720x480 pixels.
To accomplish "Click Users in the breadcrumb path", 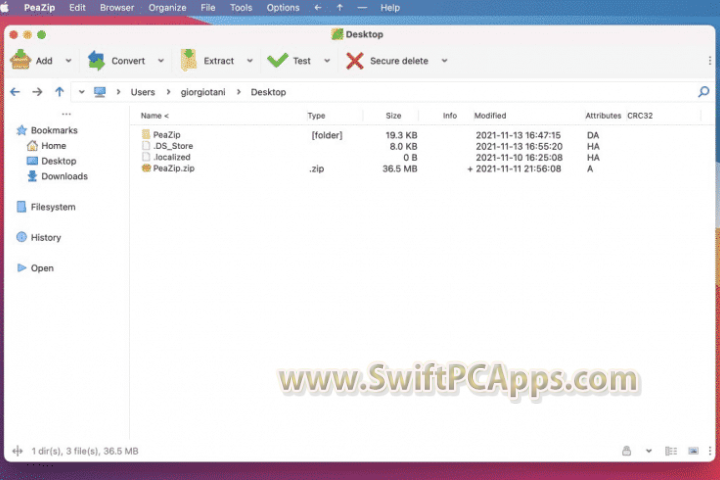I will 143,92.
